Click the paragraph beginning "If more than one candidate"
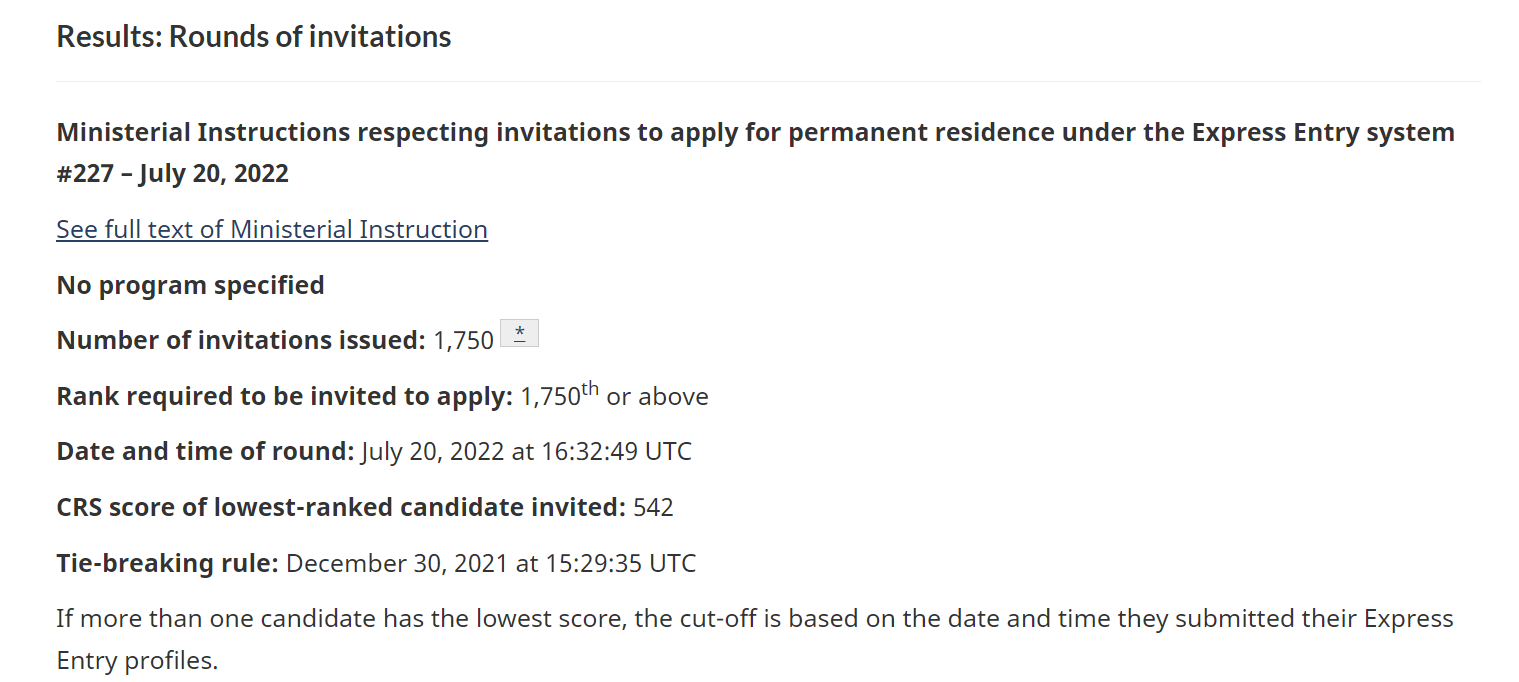This screenshot has height=682, width=1519. [754, 618]
